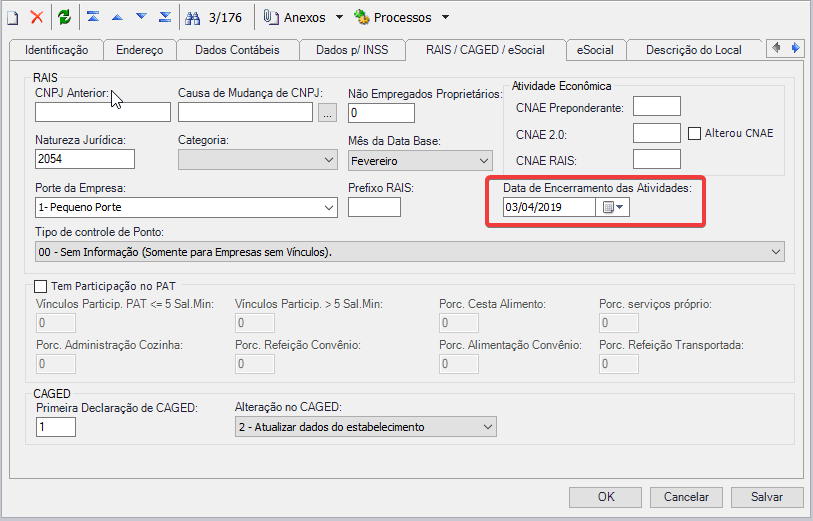813x521 pixels.
Task: Select the RAIS / CAGED / eSocial tab
Action: [485, 50]
